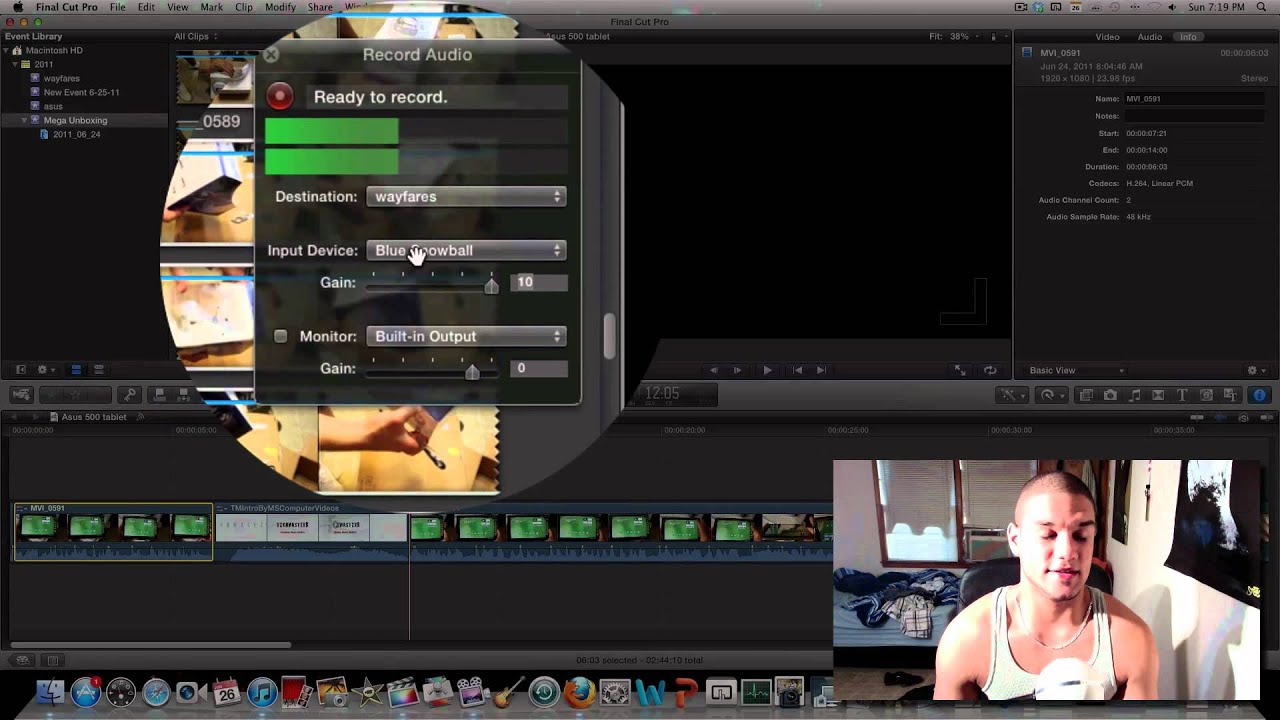Open the Generators browser

pyautogui.click(x=1206, y=395)
